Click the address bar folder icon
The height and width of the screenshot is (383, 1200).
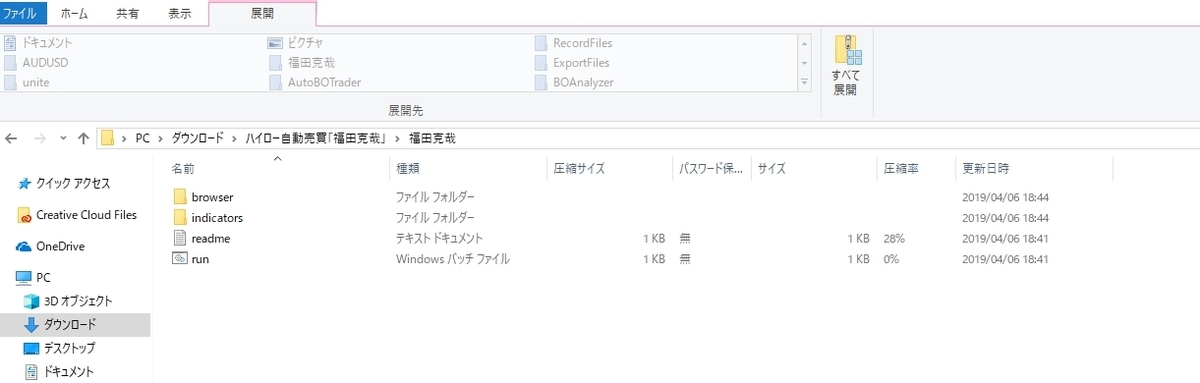pos(107,138)
